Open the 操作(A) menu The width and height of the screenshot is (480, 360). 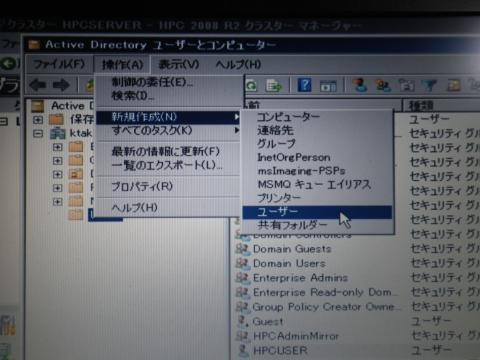(122, 64)
